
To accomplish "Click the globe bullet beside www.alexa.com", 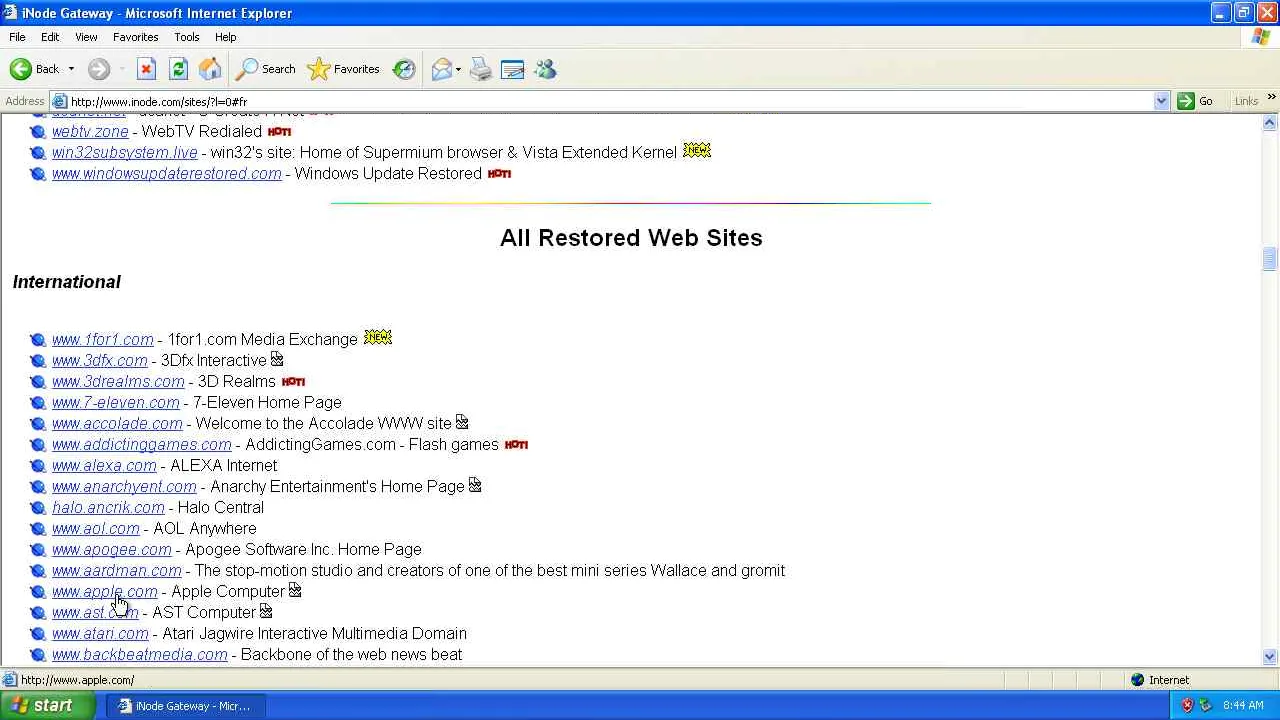I will [x=38, y=466].
